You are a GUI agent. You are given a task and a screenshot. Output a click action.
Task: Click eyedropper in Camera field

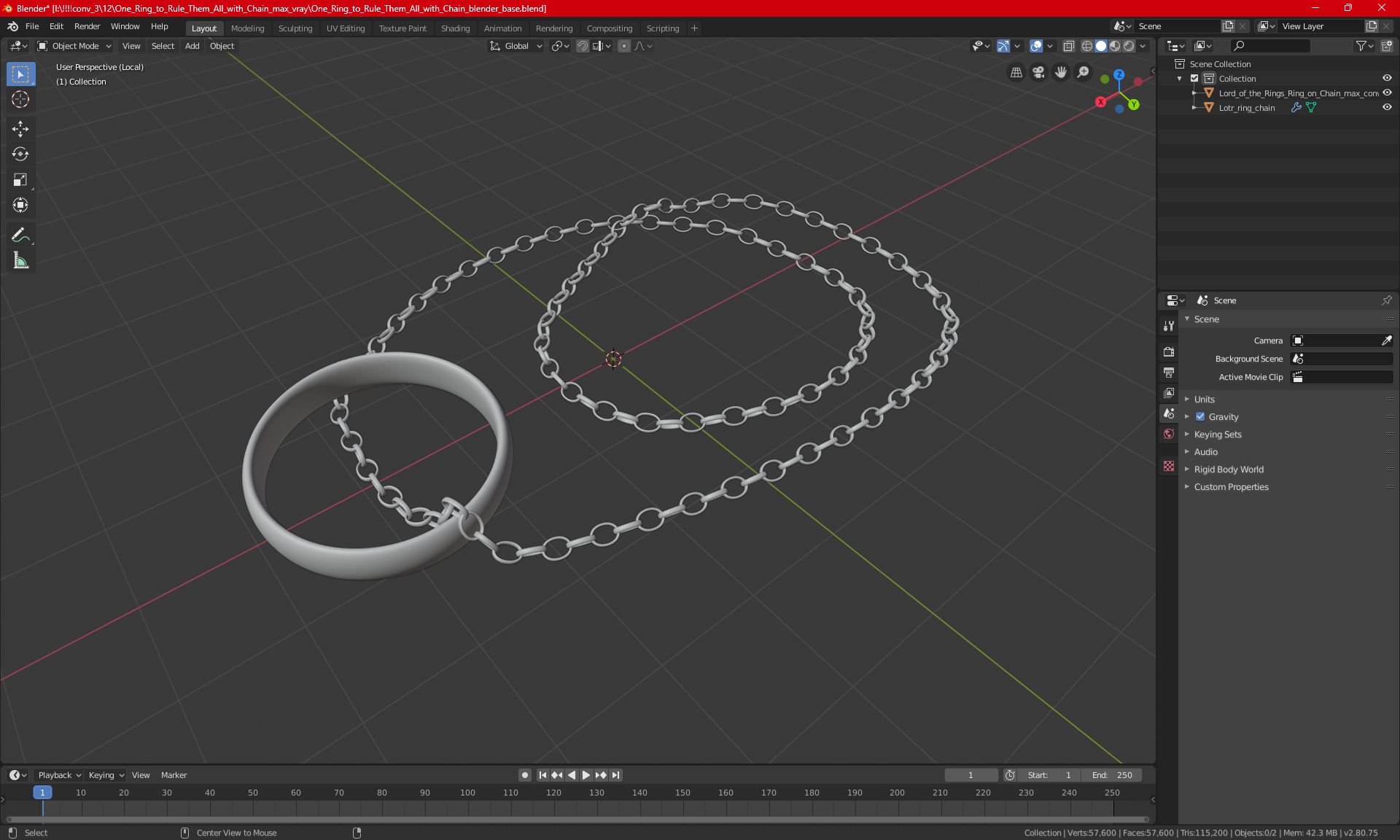click(x=1386, y=341)
